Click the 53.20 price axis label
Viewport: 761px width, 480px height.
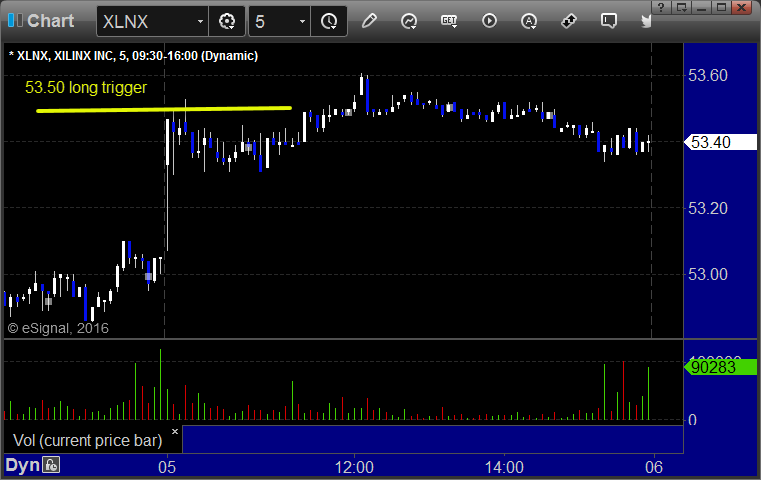708,208
